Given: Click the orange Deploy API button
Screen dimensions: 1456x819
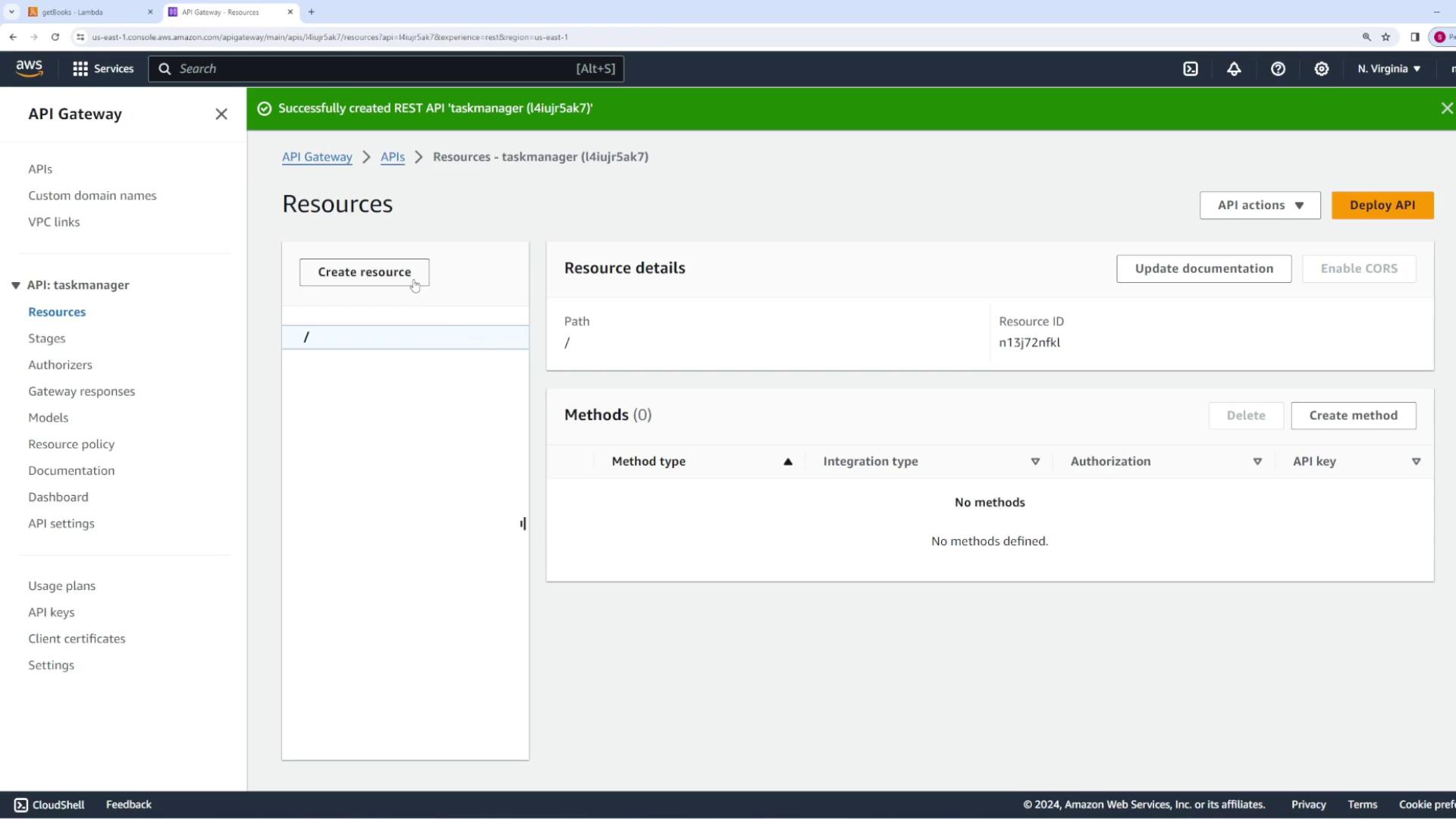Looking at the screenshot, I should [x=1382, y=206].
